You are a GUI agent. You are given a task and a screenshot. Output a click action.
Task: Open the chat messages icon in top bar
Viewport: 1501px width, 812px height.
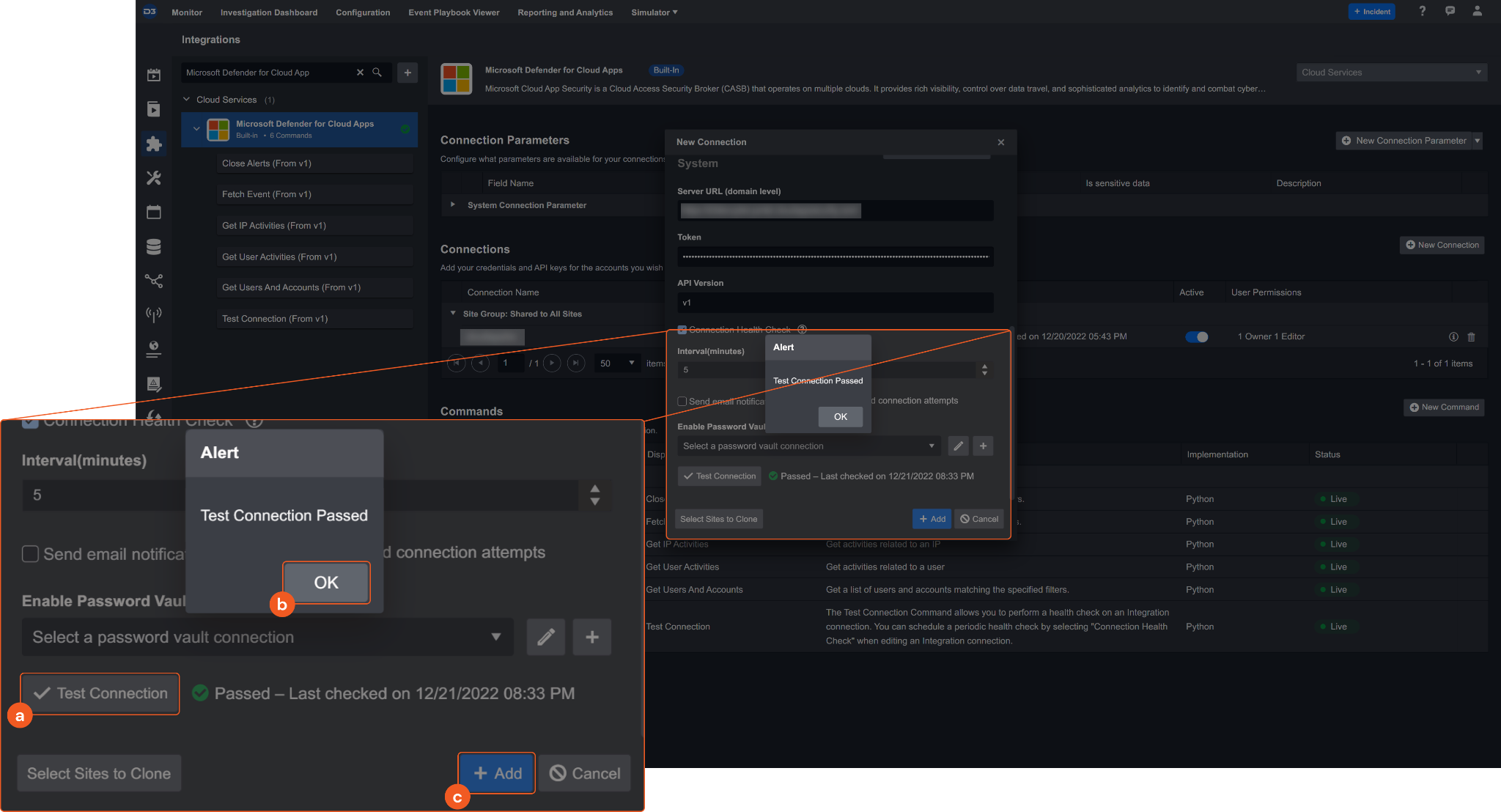pyautogui.click(x=1450, y=11)
